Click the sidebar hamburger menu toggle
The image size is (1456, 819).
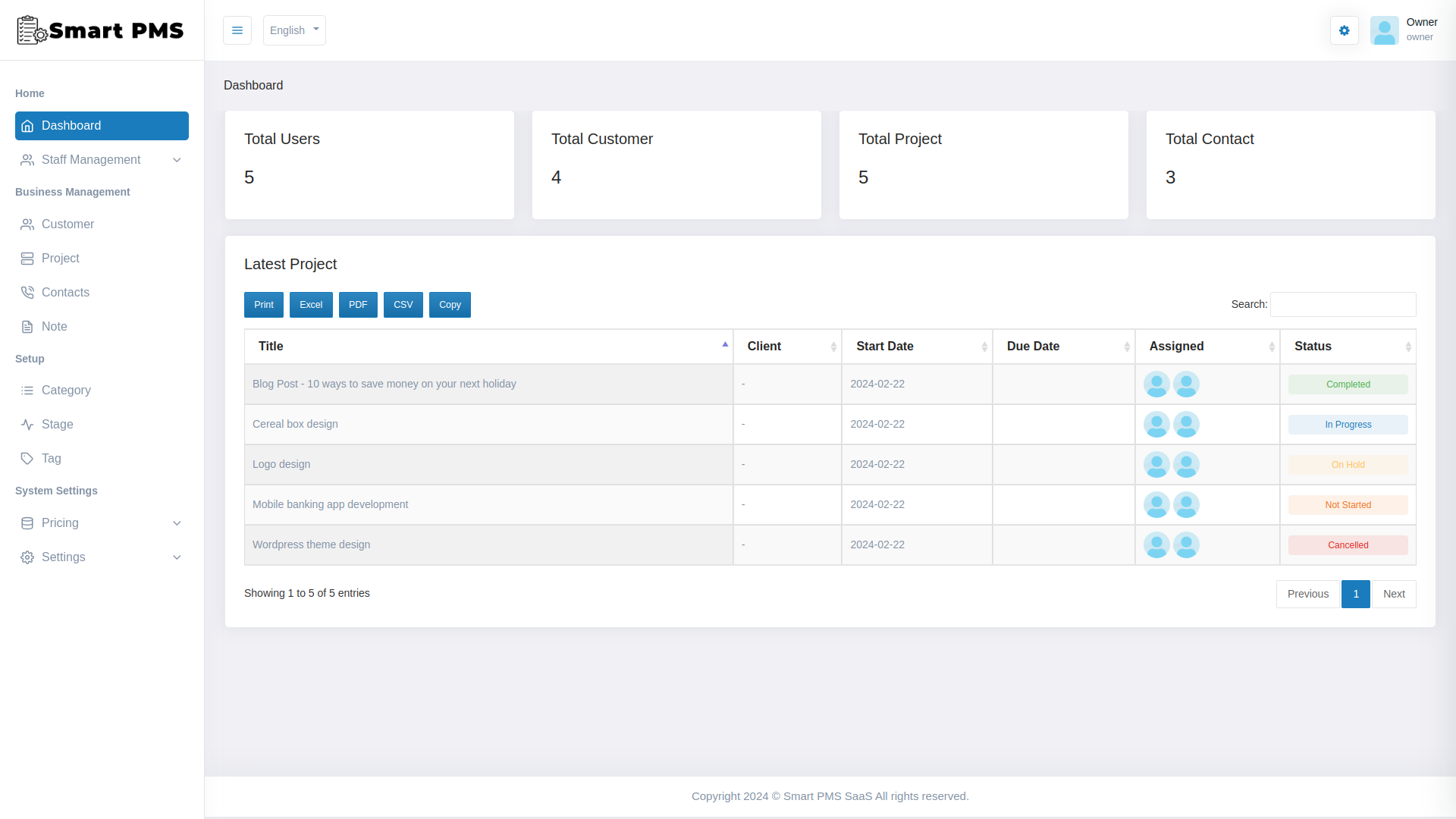point(237,30)
